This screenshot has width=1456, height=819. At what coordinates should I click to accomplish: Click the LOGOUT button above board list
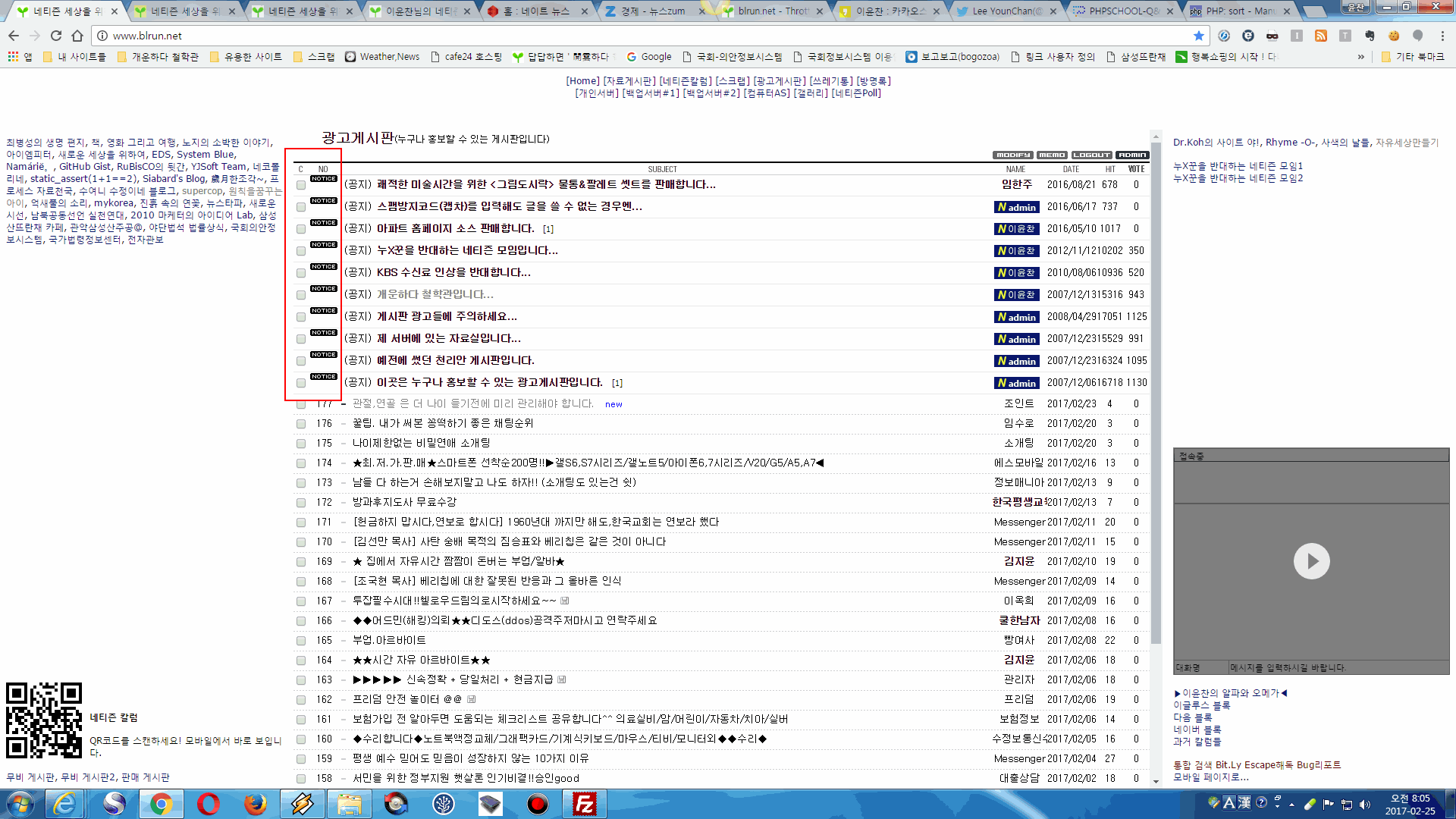[1092, 155]
